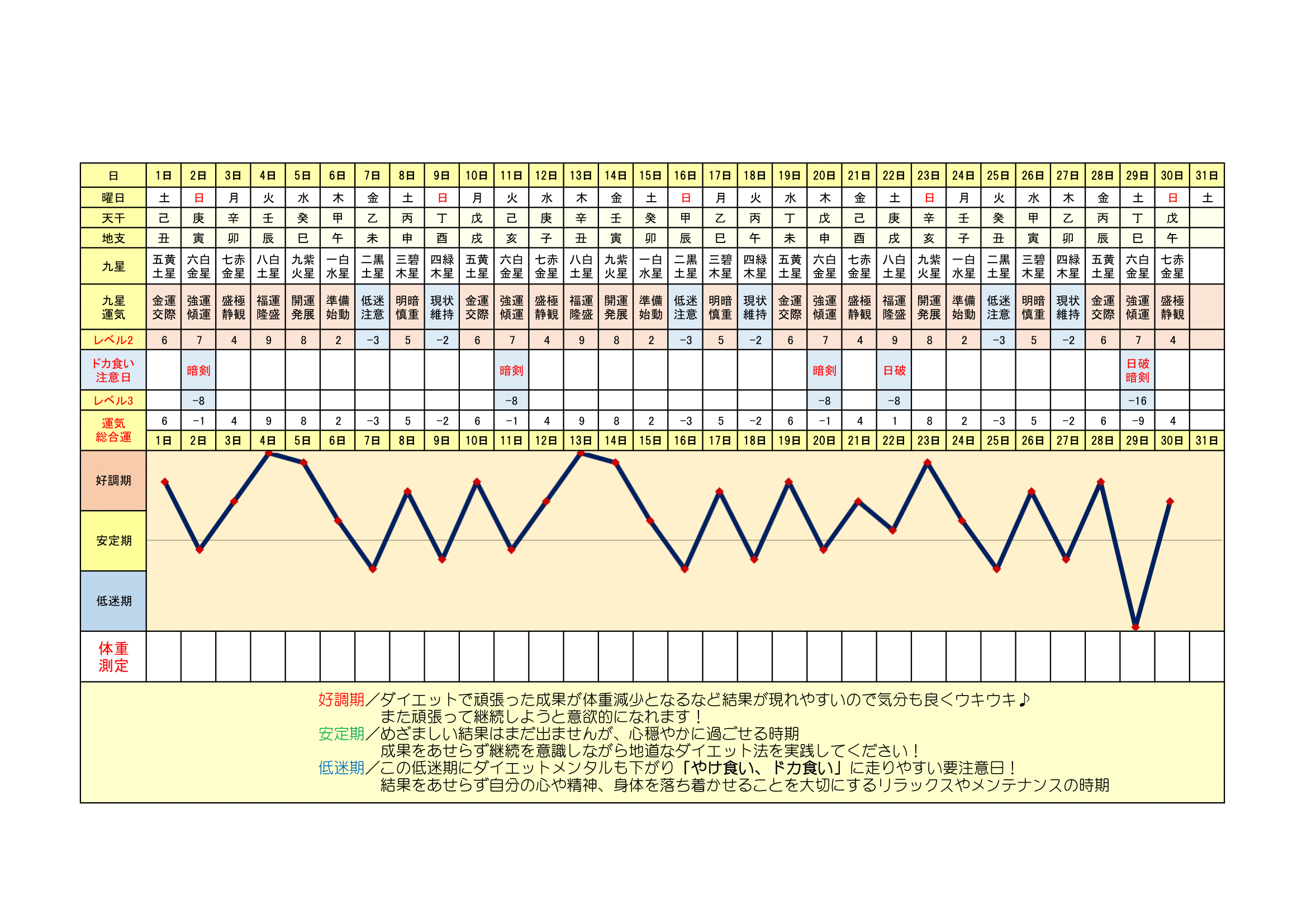Click the lowest chart point on day 29

(x=1135, y=627)
